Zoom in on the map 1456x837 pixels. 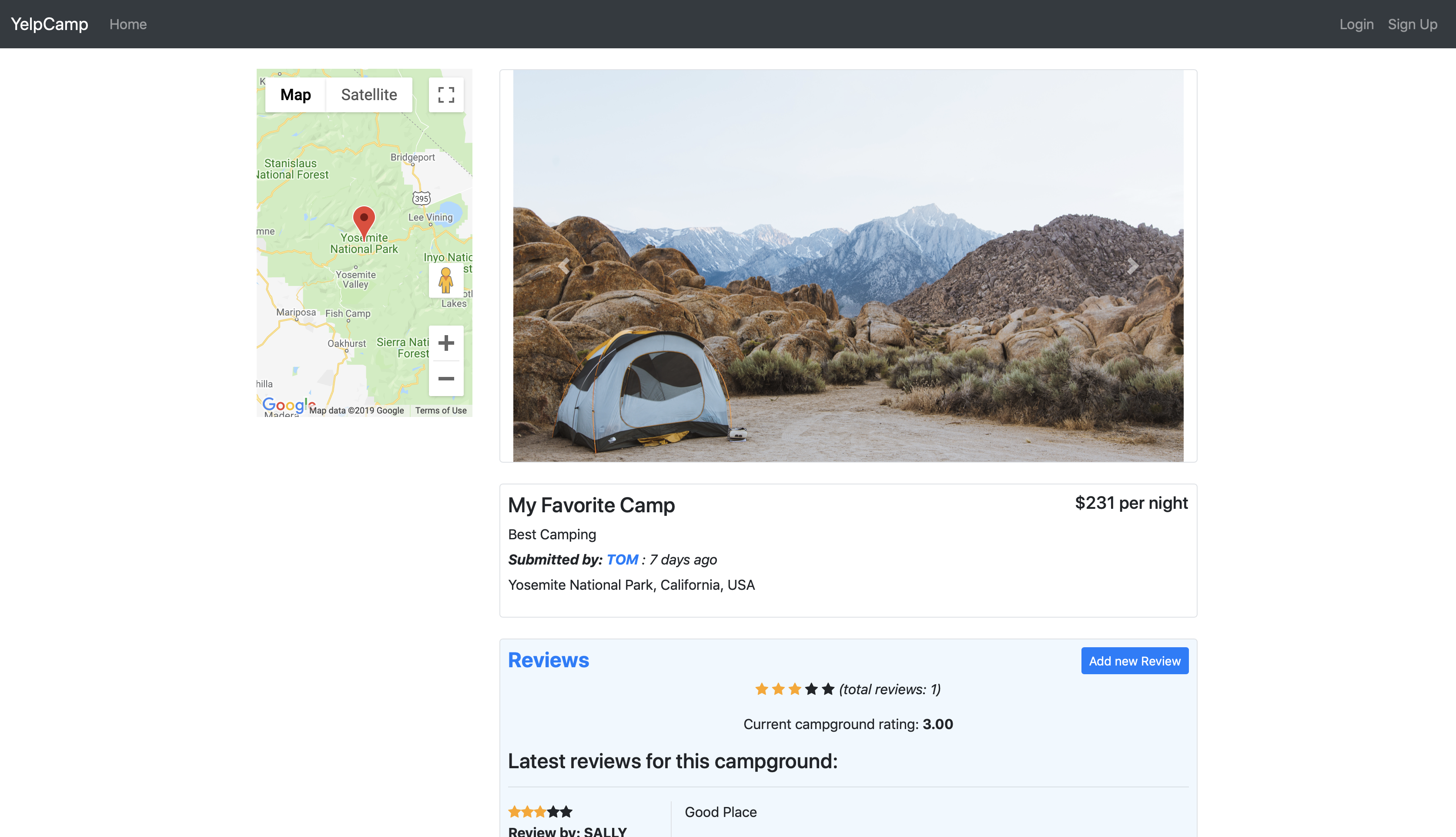coord(446,343)
